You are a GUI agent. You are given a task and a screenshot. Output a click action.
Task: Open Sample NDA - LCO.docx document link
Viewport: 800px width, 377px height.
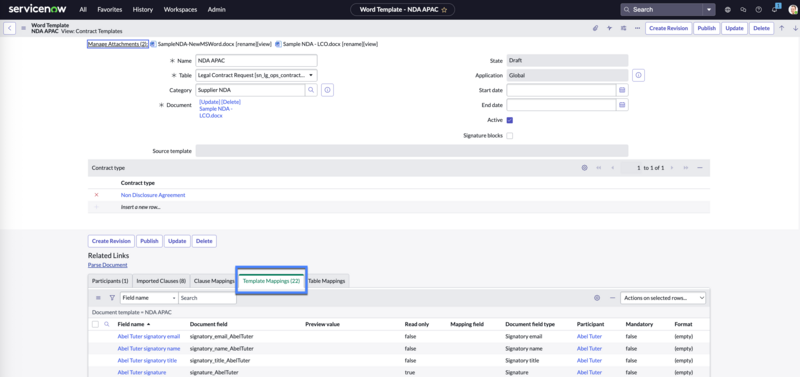pyautogui.click(x=216, y=112)
